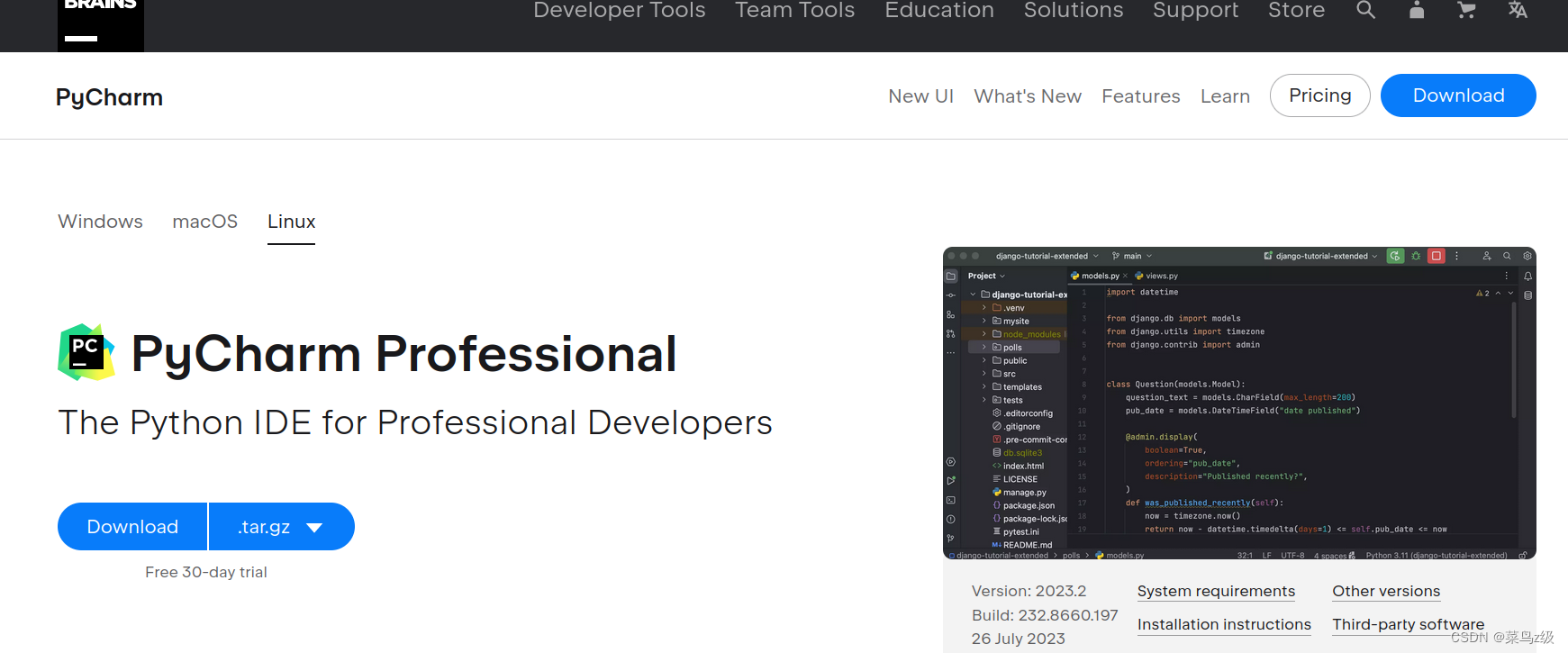
Task: Open the Developer Tools menu
Action: (x=620, y=11)
